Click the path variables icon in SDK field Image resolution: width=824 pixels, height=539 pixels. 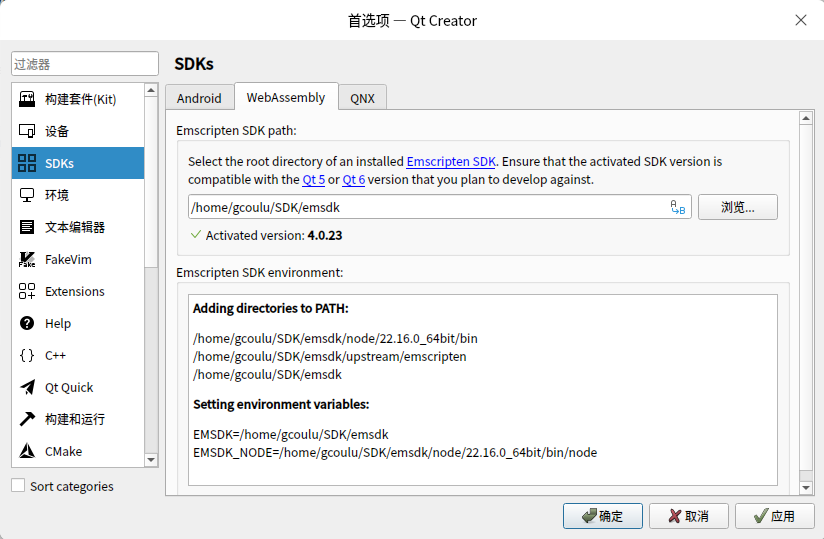coord(678,208)
